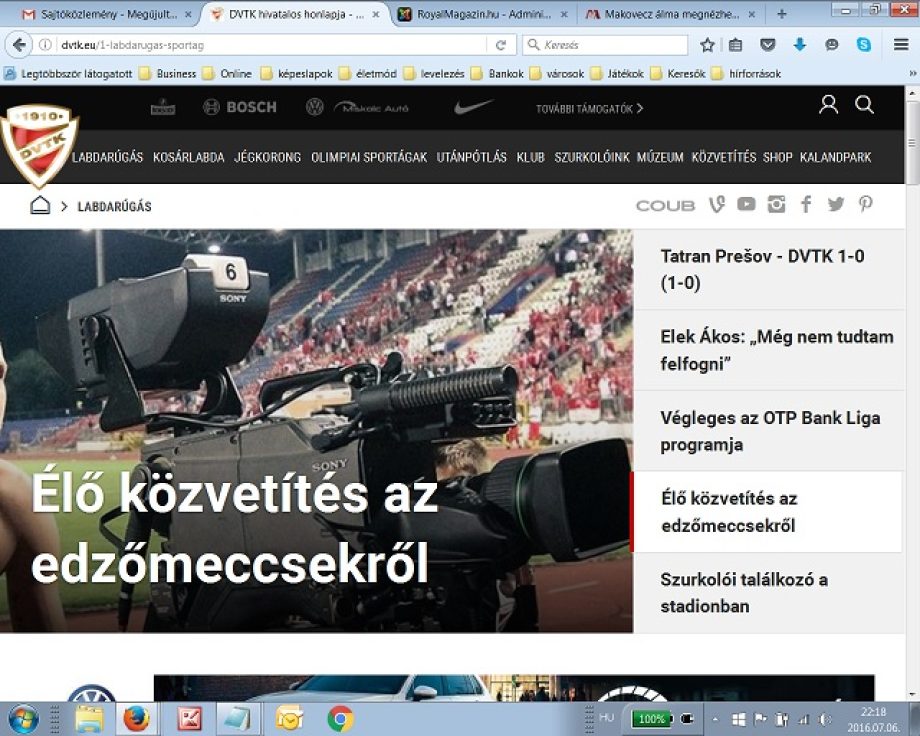Image resolution: width=920 pixels, height=736 pixels.
Task: Open the Twitter icon link
Action: (x=836, y=204)
